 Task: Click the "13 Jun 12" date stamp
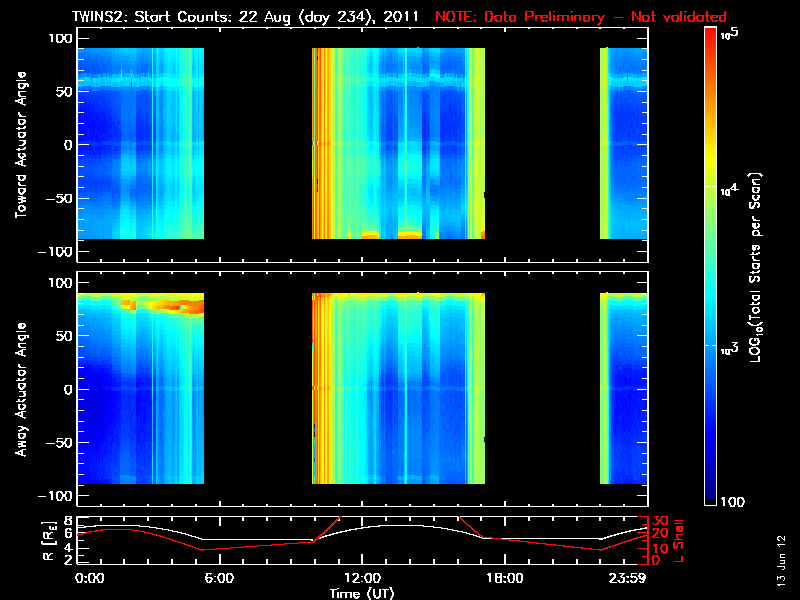pos(781,560)
